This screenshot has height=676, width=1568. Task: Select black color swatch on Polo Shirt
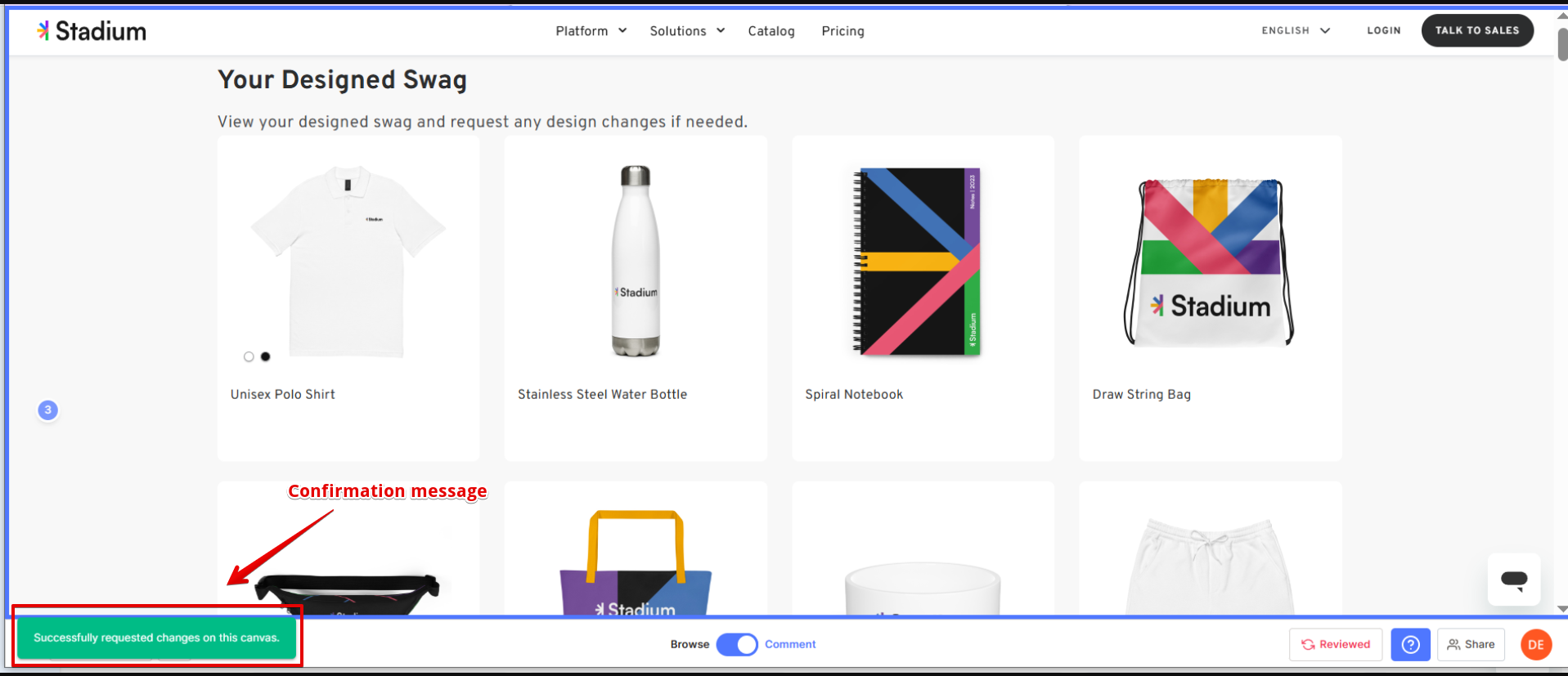[x=265, y=356]
